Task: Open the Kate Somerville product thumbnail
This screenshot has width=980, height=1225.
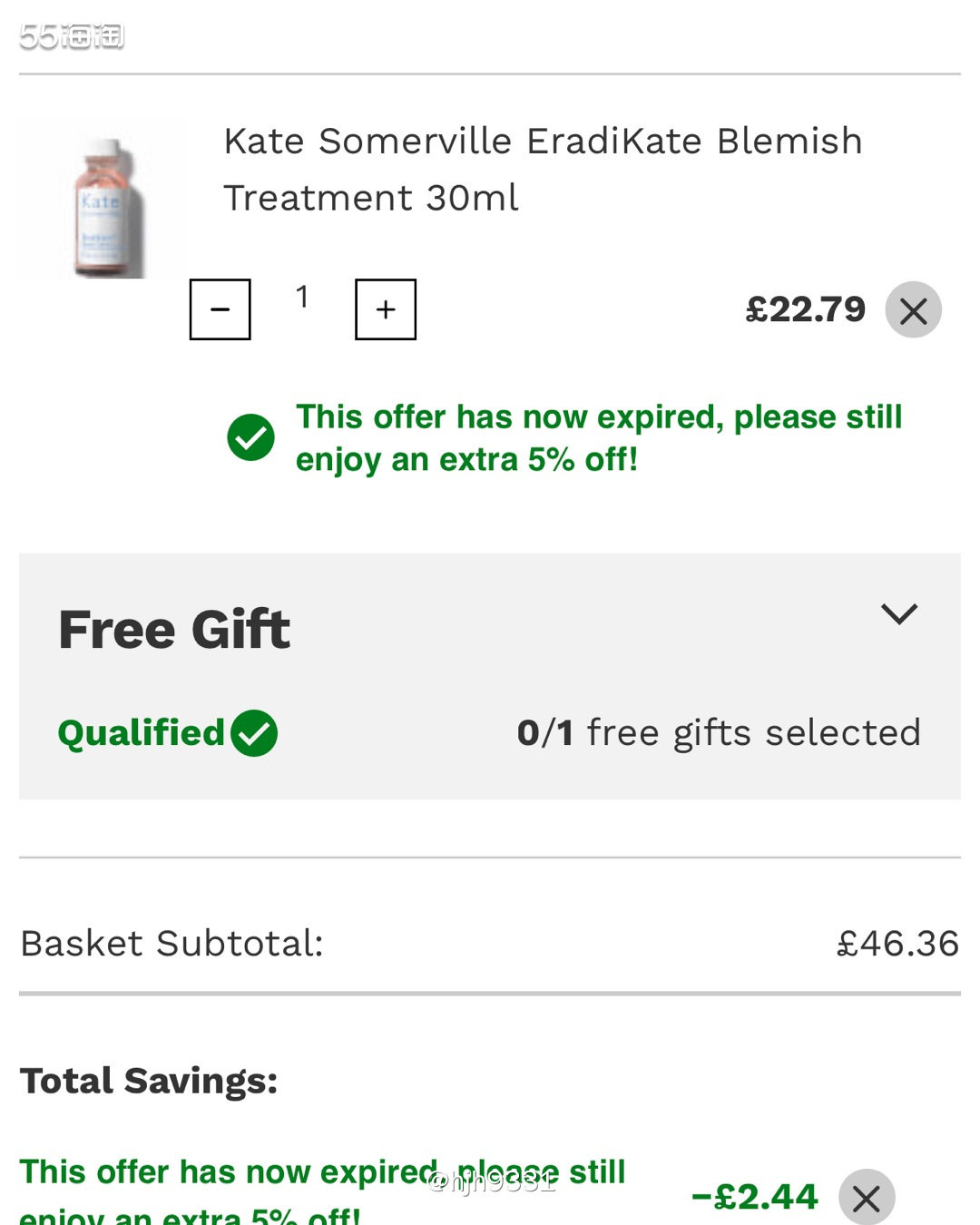Action: coord(102,200)
